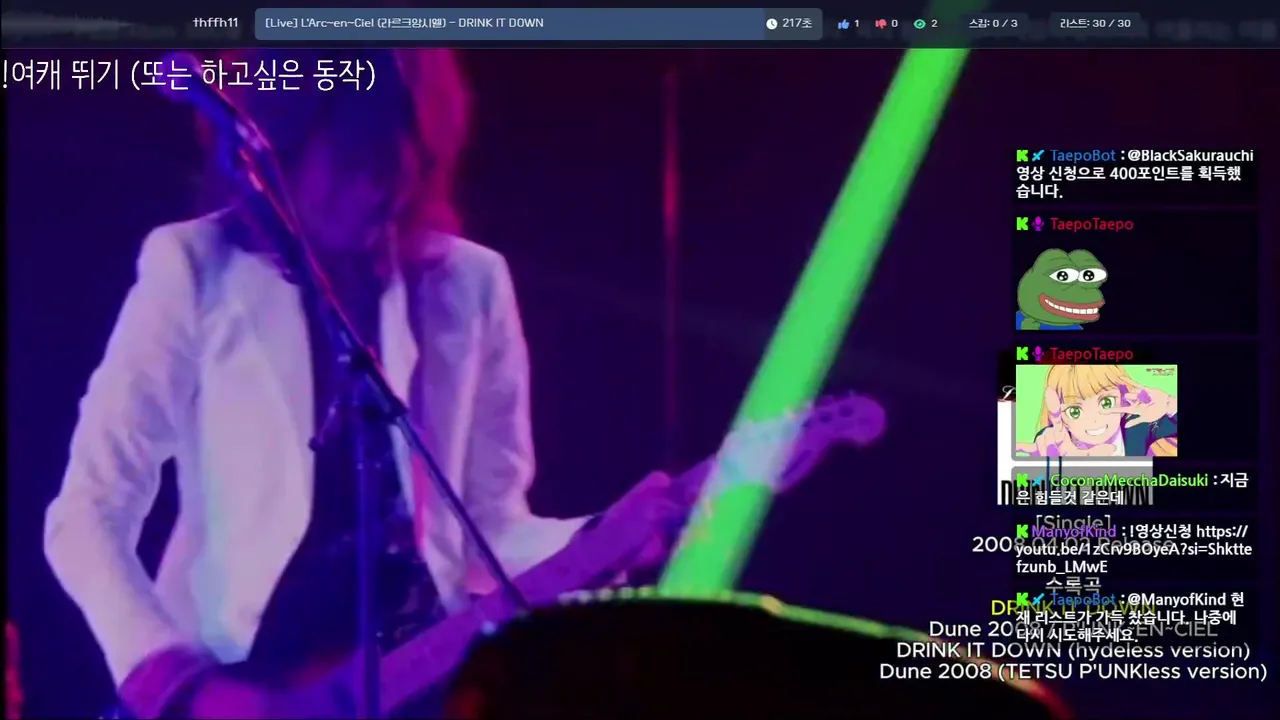Click the K badge above the Pepe emote
The width and height of the screenshot is (1280, 720).
point(1022,224)
